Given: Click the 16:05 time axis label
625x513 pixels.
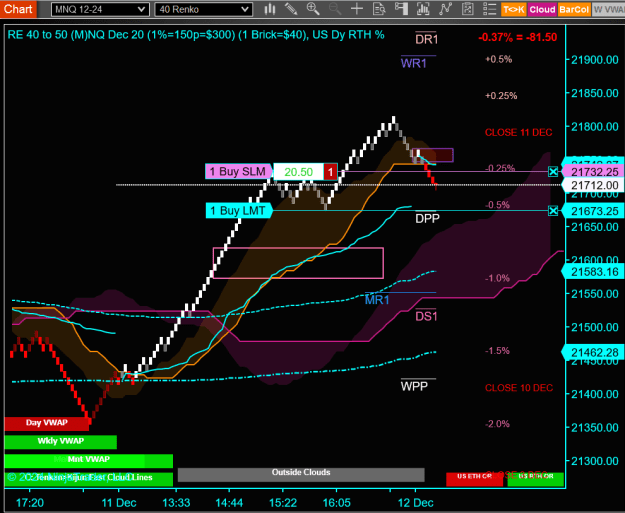Looking at the screenshot, I should [x=336, y=503].
